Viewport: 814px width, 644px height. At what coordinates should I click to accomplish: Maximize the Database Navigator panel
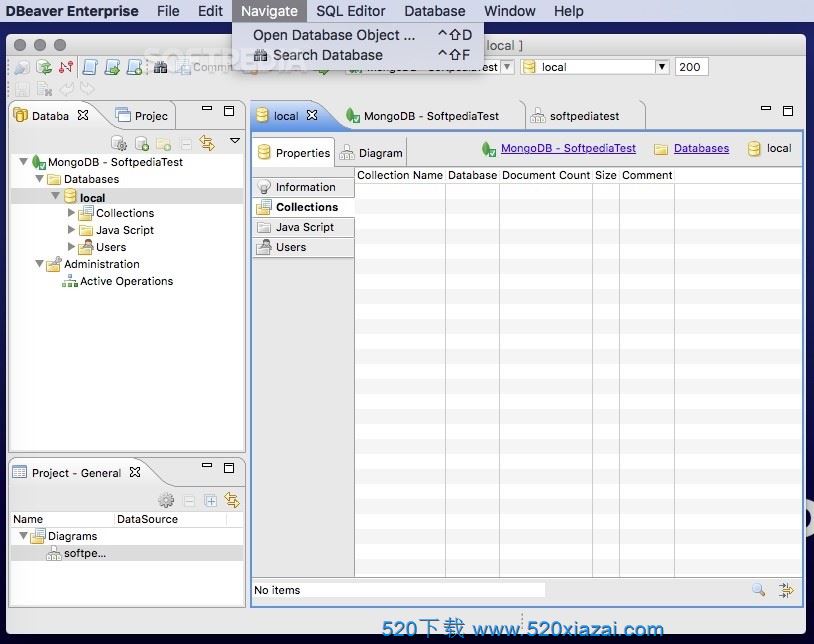point(229,111)
